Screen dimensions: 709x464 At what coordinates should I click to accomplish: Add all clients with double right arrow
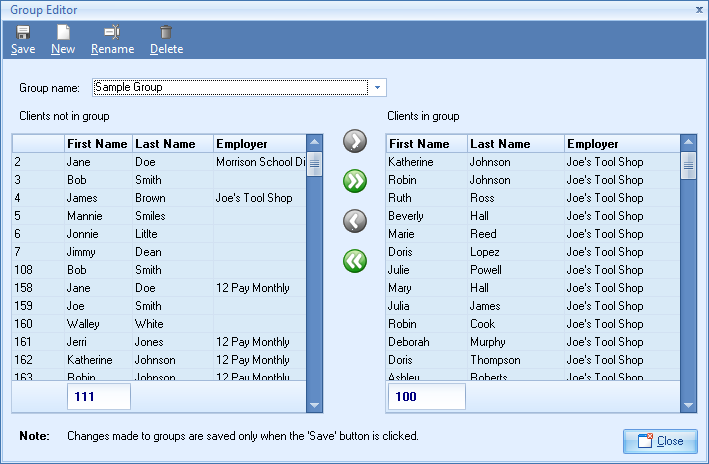point(355,181)
